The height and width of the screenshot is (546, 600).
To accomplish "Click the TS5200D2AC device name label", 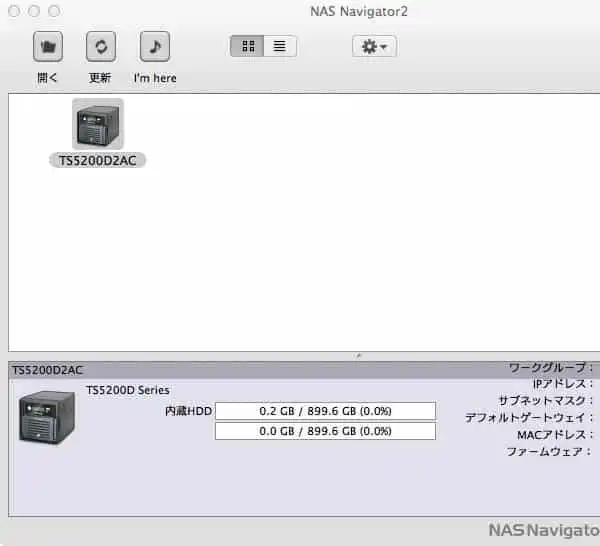I will (97, 161).
